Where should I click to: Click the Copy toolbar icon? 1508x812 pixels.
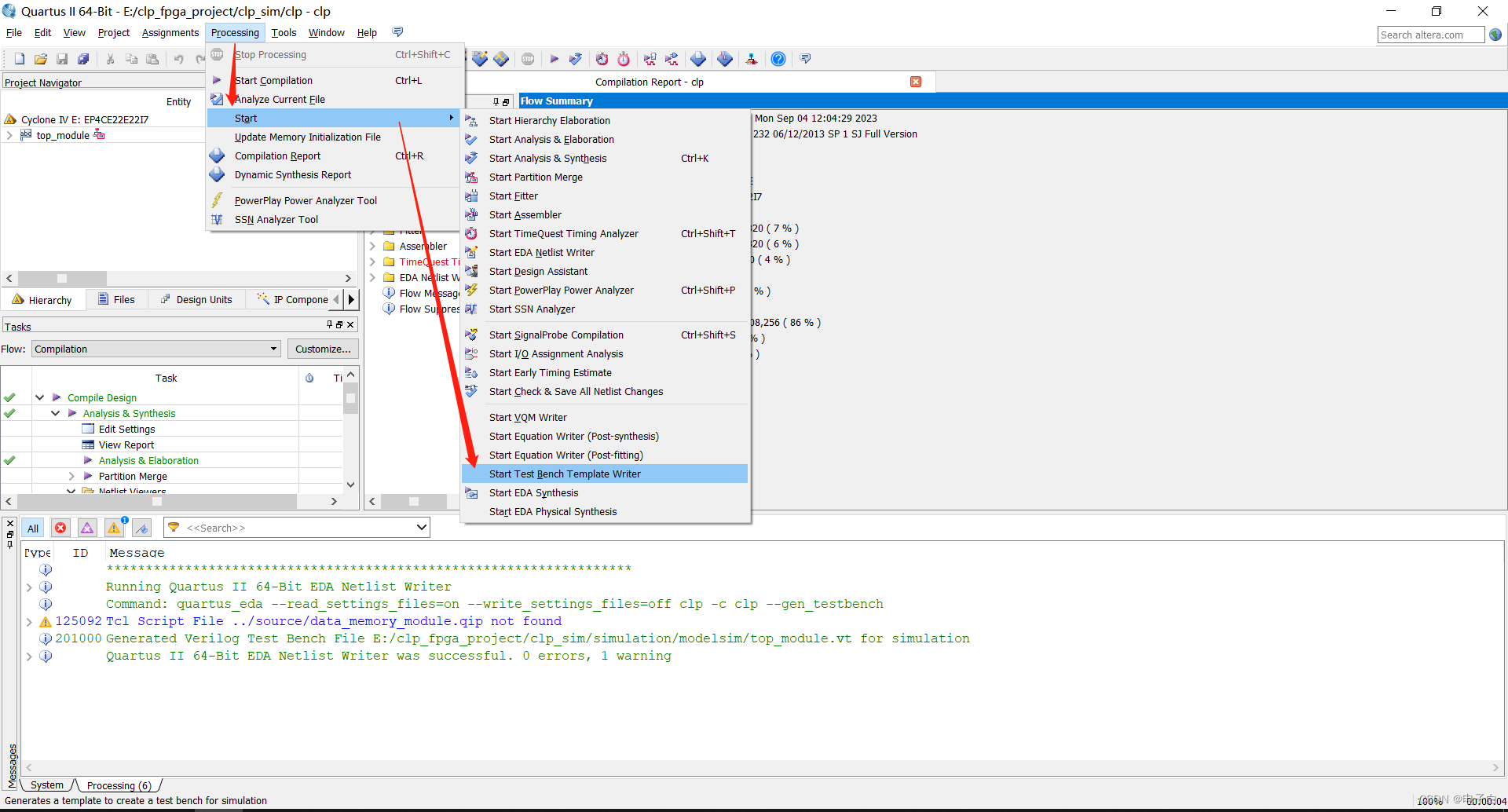(x=131, y=59)
